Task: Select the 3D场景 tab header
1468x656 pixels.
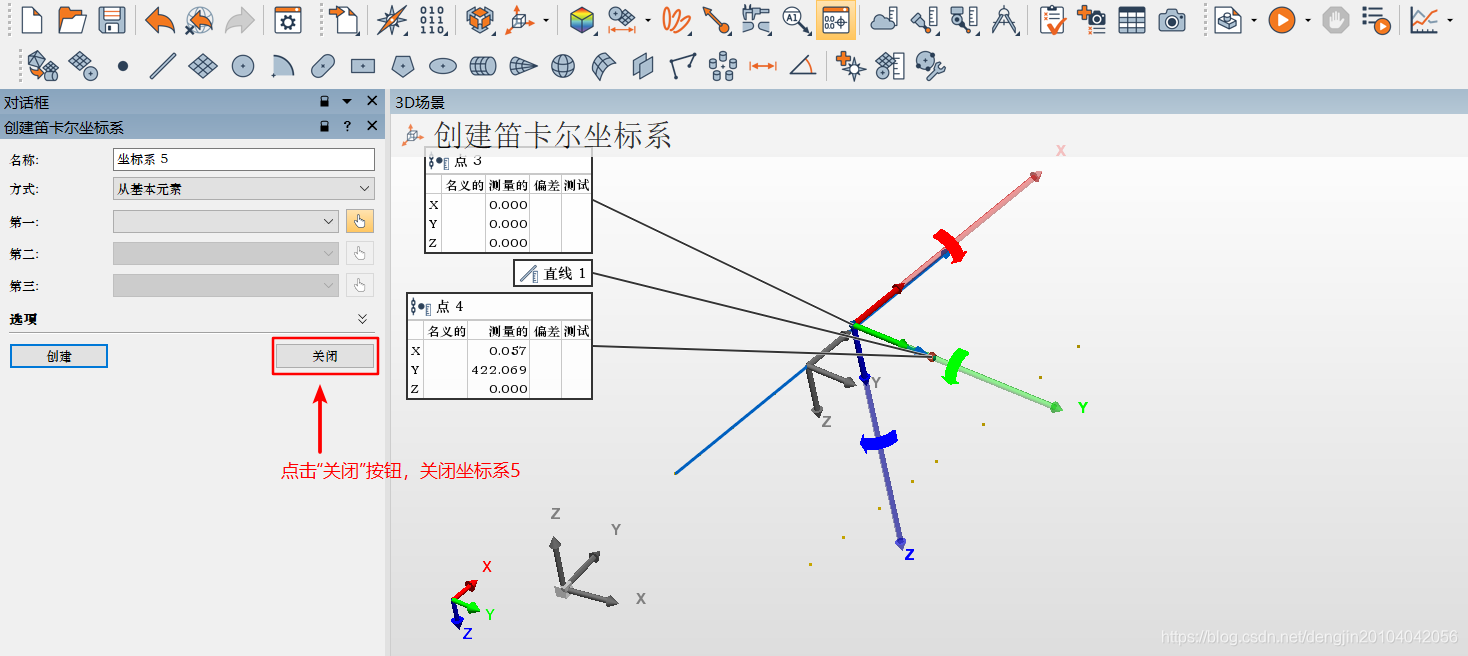Action: point(420,102)
